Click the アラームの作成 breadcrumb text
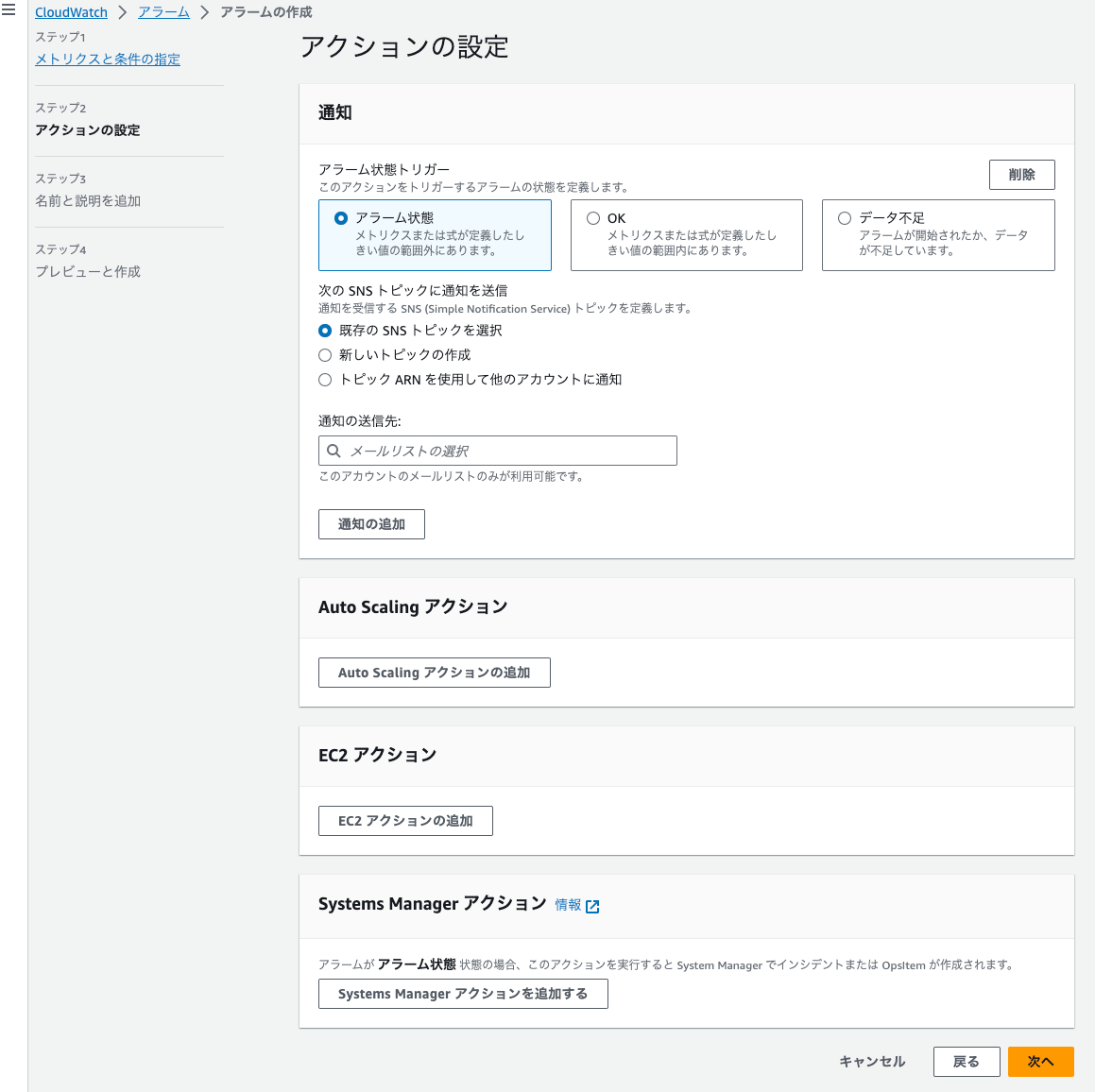 tap(266, 12)
